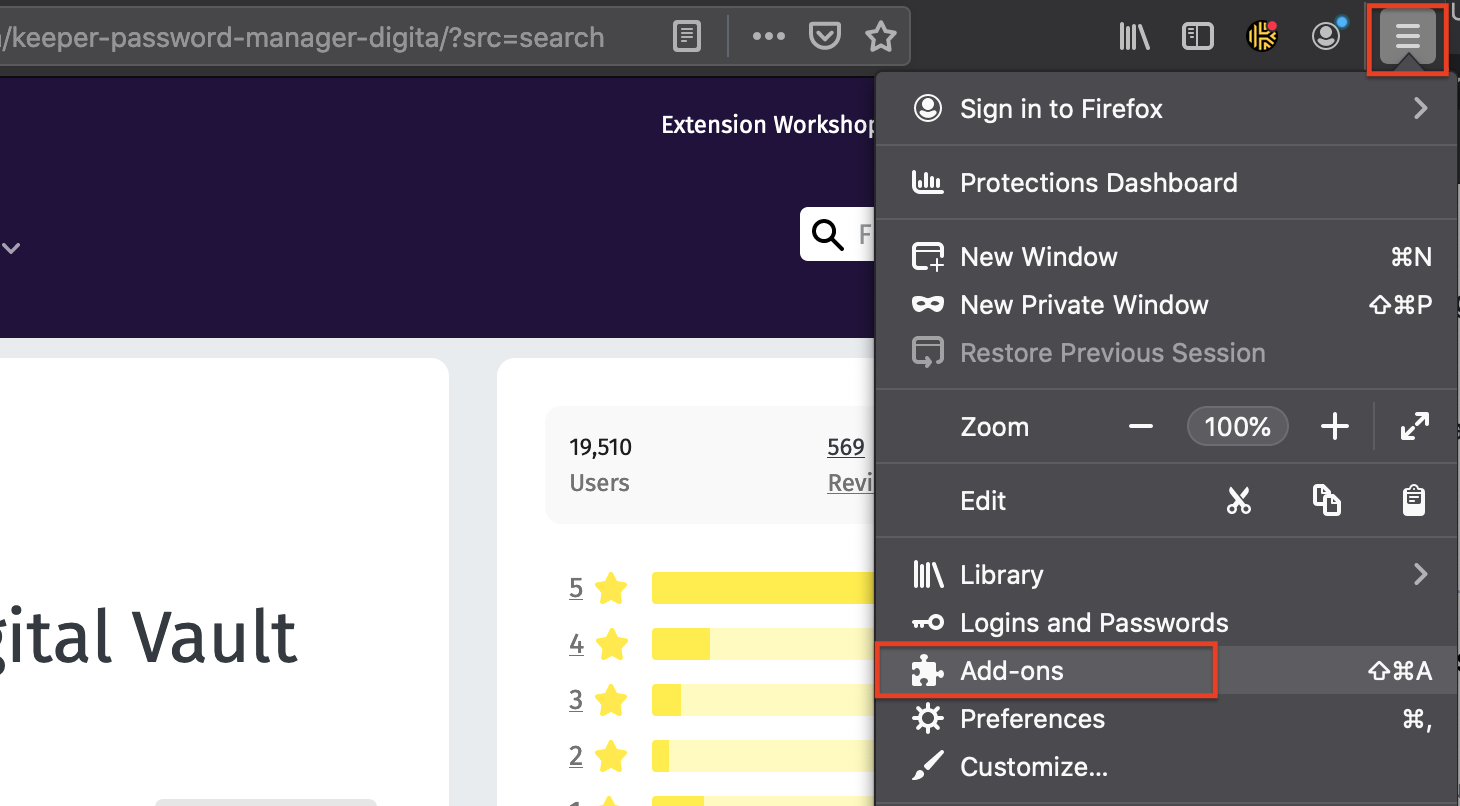Select Customize... menu item
The width and height of the screenshot is (1460, 806).
pyautogui.click(x=1166, y=766)
